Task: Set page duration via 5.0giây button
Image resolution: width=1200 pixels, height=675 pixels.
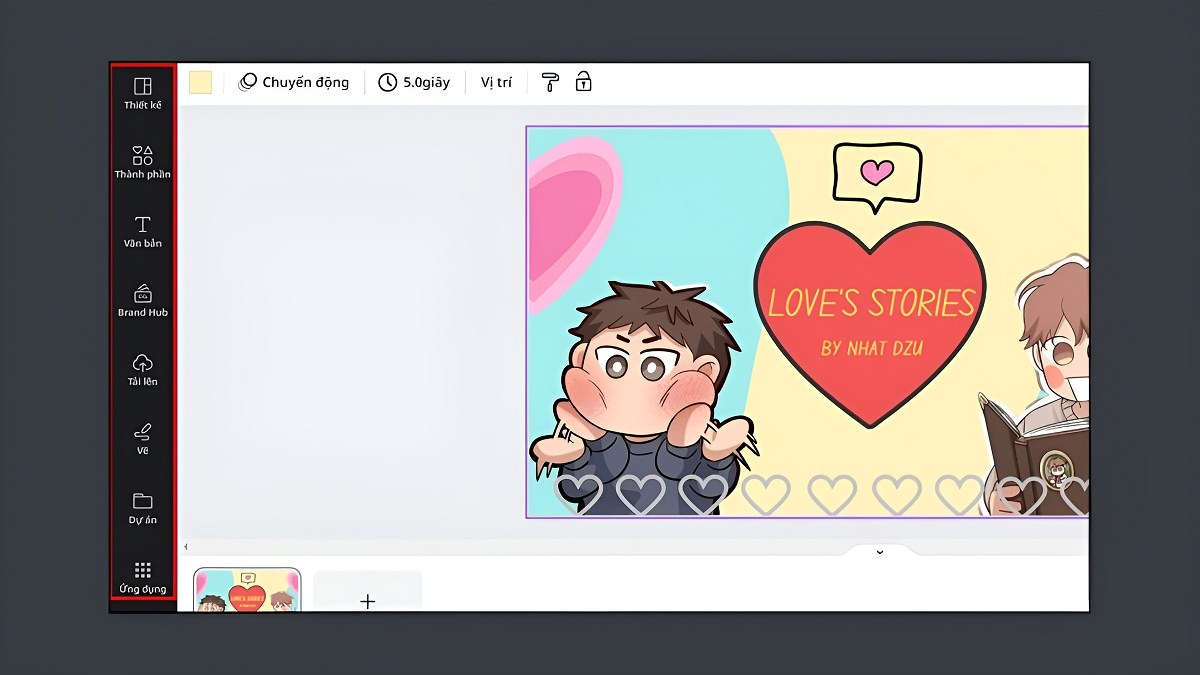Action: pyautogui.click(x=414, y=82)
